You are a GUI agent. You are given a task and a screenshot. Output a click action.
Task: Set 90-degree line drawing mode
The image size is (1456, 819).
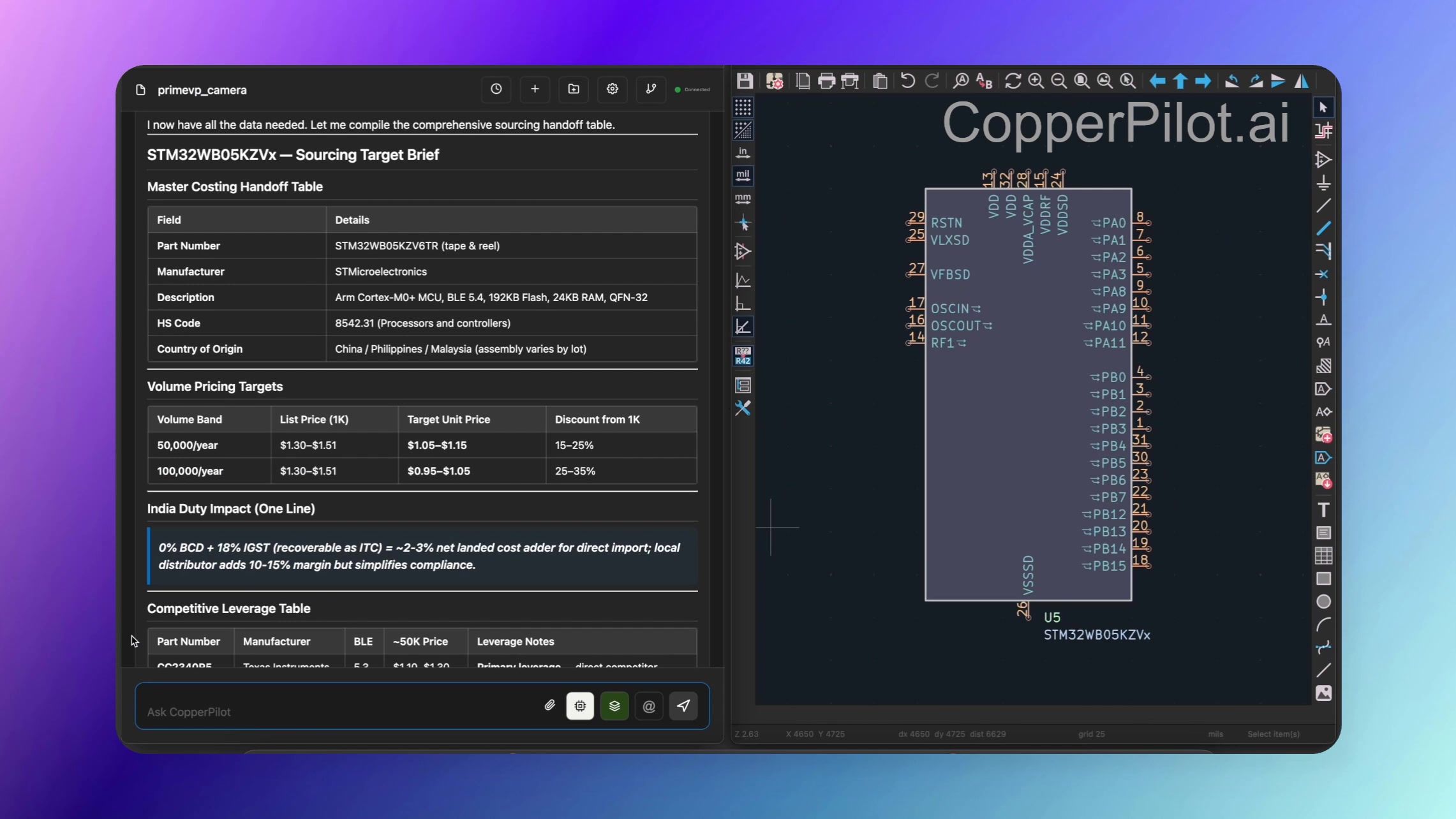click(x=743, y=304)
